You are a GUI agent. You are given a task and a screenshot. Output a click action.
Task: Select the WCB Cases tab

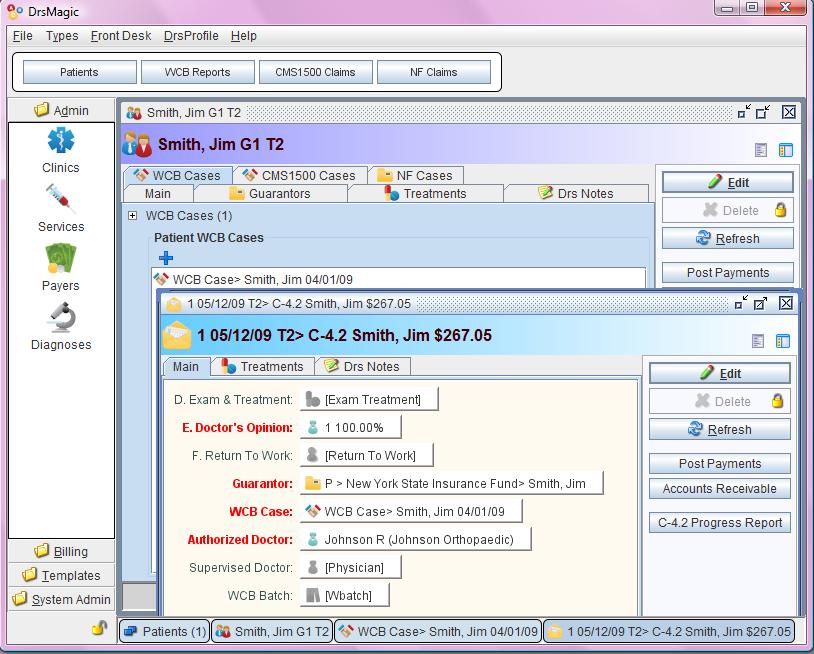click(x=177, y=175)
